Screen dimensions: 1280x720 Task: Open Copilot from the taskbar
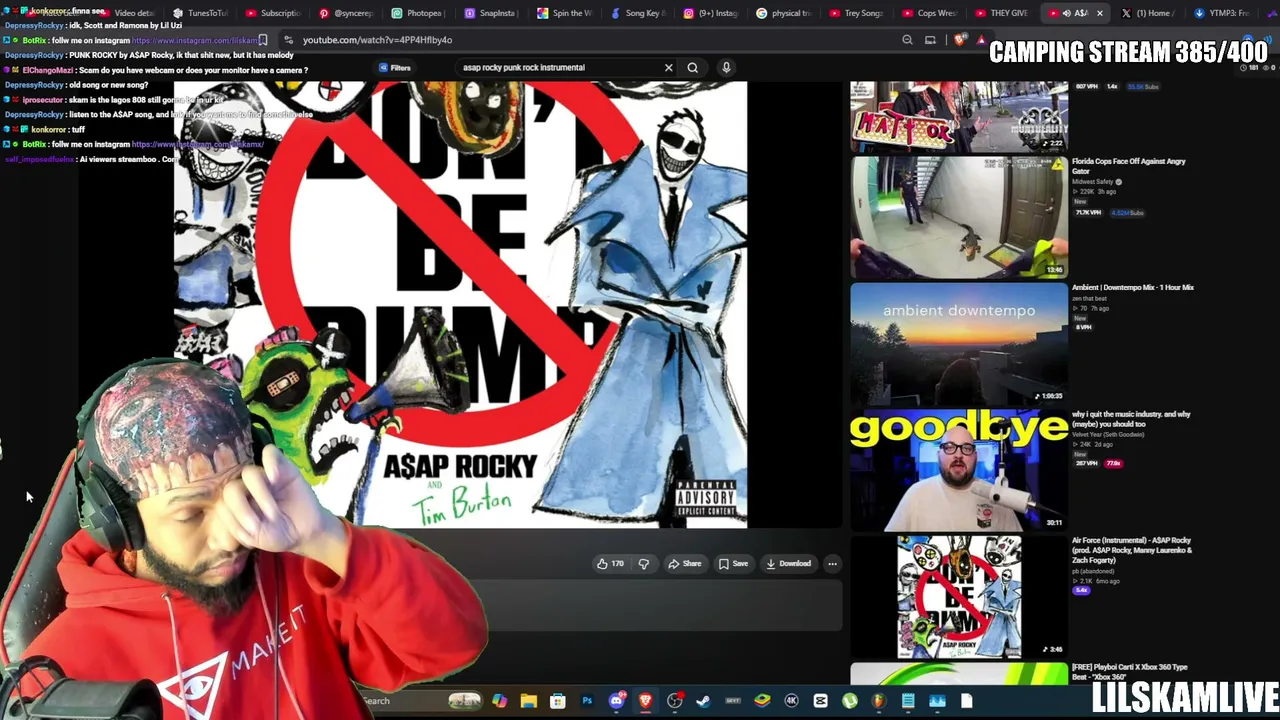point(499,701)
